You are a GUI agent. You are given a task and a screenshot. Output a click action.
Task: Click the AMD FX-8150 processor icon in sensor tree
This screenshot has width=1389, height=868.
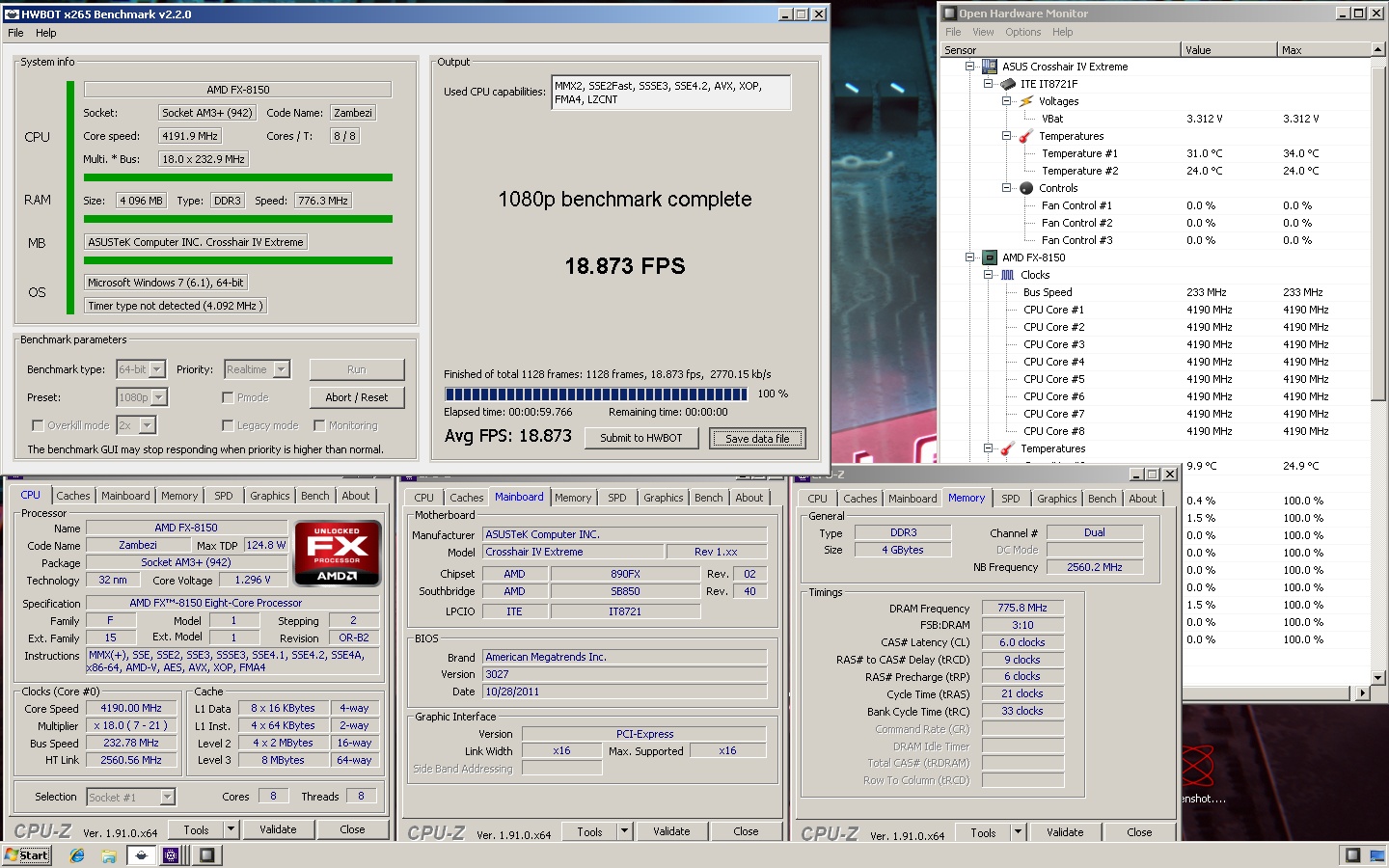click(989, 258)
